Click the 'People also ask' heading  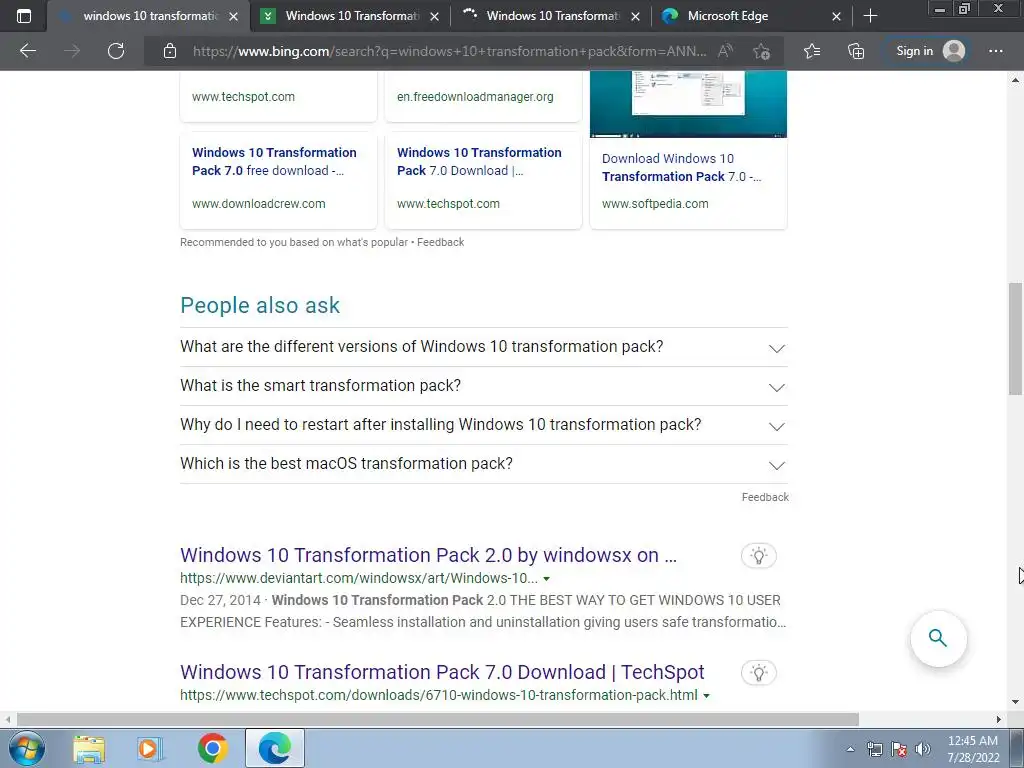(x=260, y=306)
